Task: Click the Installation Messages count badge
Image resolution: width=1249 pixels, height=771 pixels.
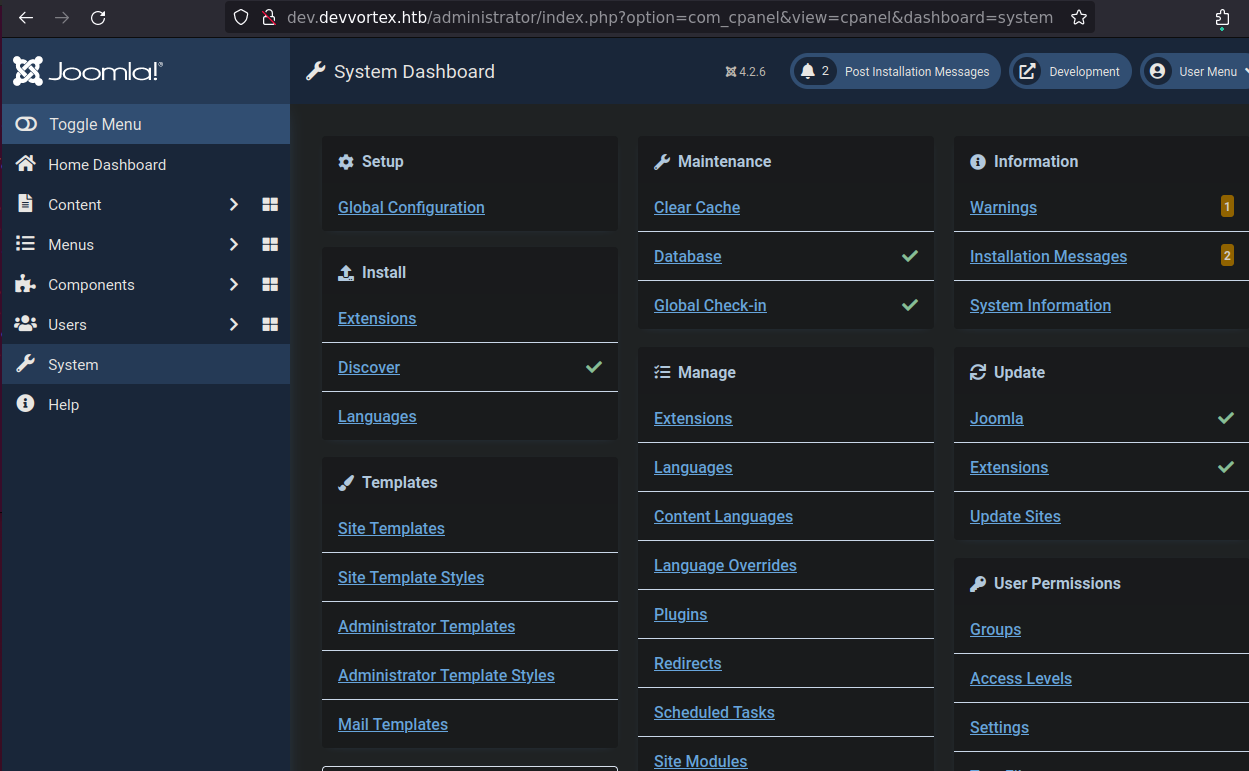Action: [x=1227, y=256]
